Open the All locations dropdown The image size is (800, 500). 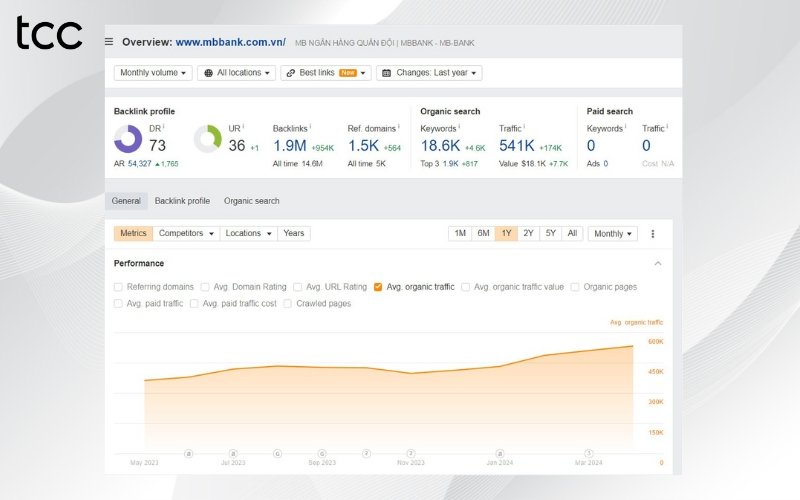pos(237,73)
